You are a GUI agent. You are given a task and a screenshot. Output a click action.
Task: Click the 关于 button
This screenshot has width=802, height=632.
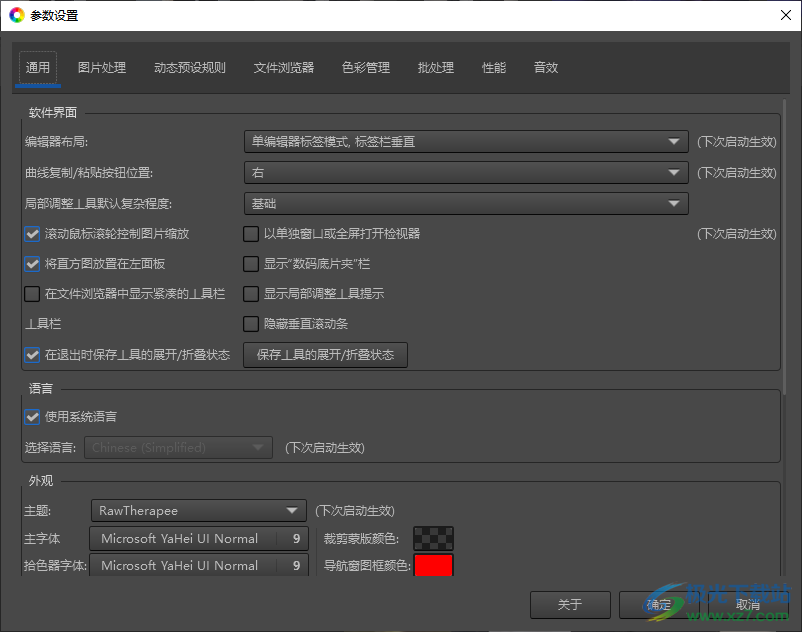[x=570, y=605]
